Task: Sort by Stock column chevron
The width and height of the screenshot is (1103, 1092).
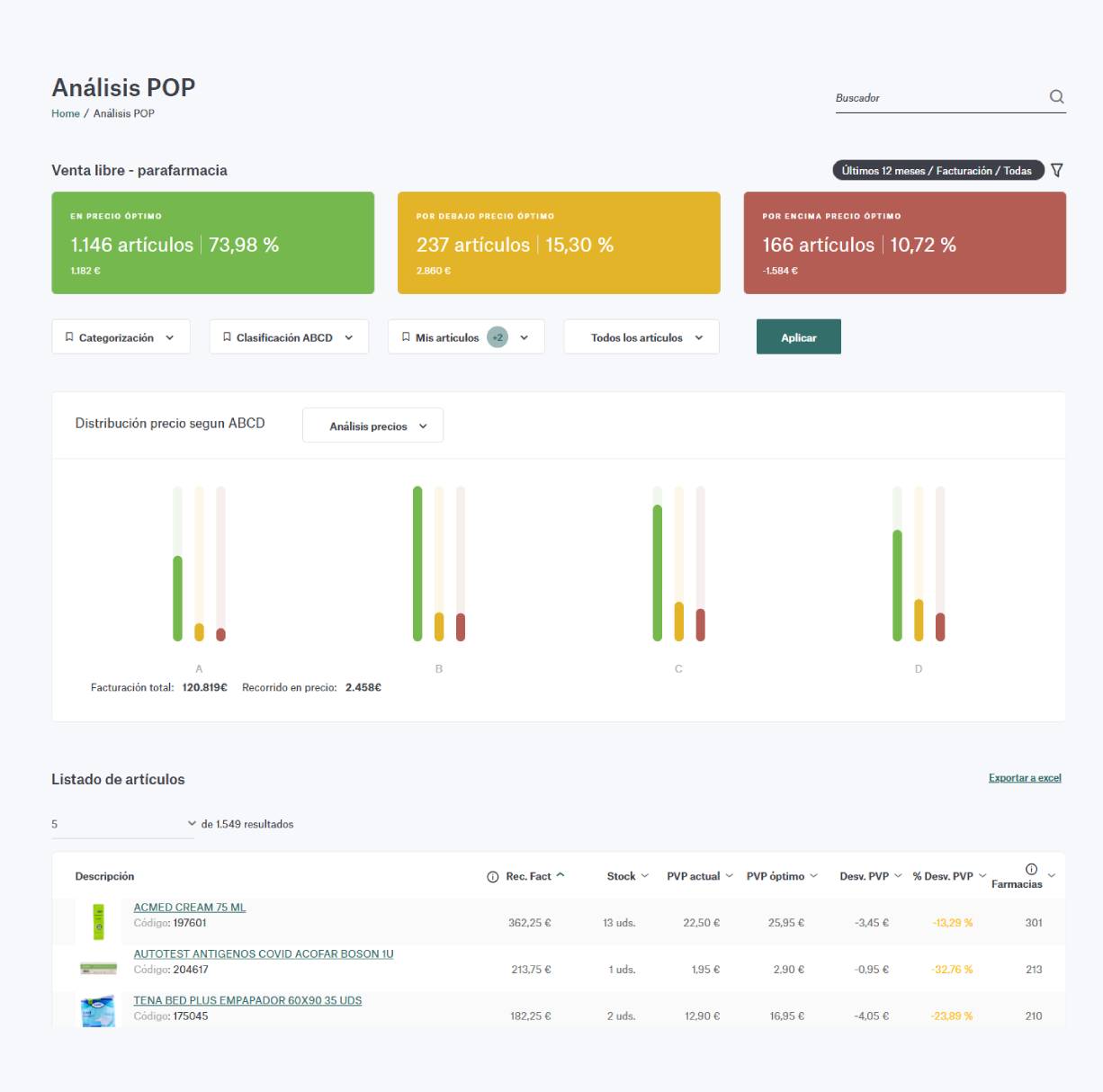Action: (644, 876)
